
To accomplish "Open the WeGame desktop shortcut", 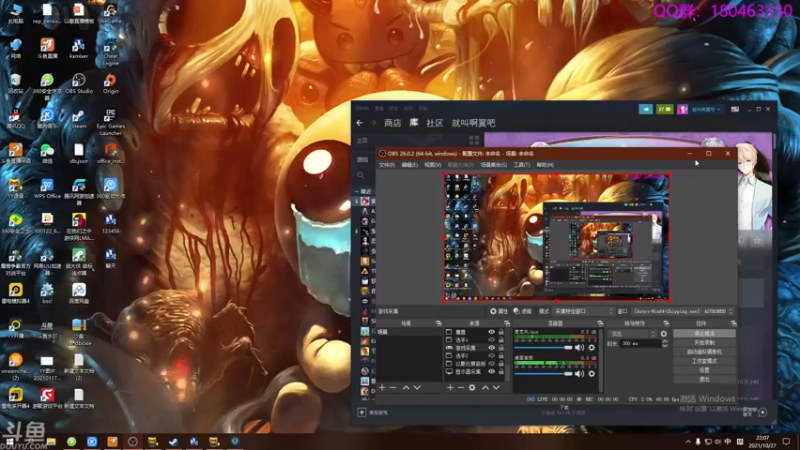I will (110, 14).
